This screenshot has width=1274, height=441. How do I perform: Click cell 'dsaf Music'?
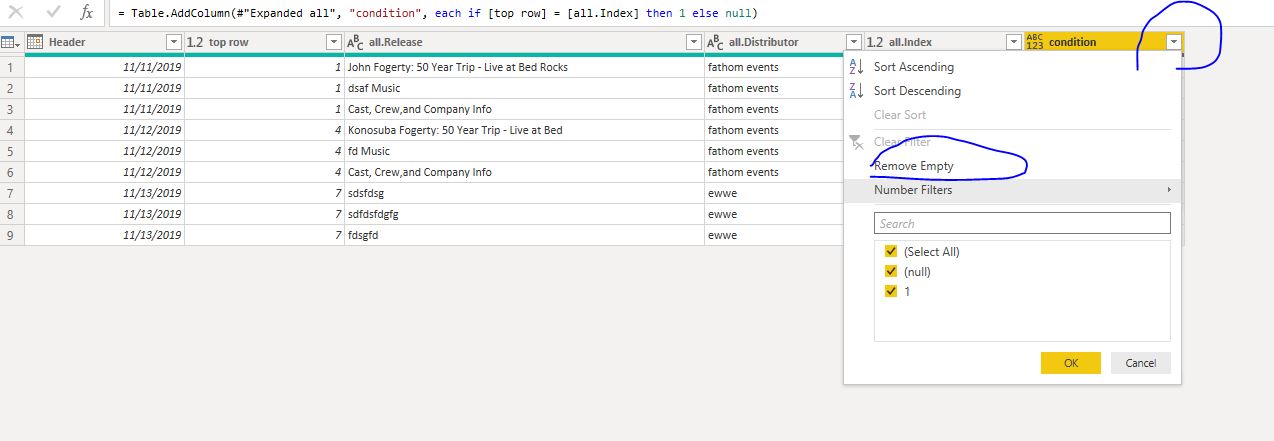[x=524, y=88]
